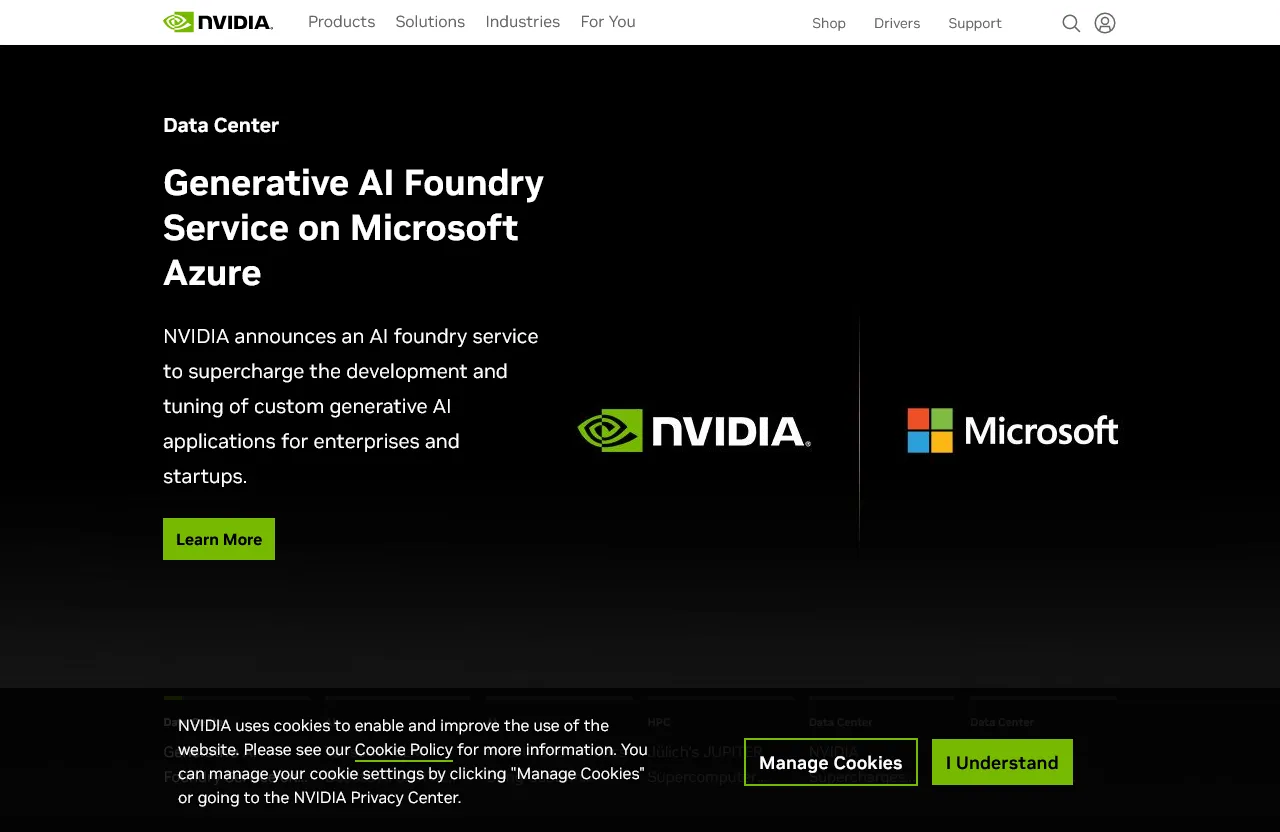Screen dimensions: 1280x832
Task: Open the Solutions menu
Action: coord(430,22)
